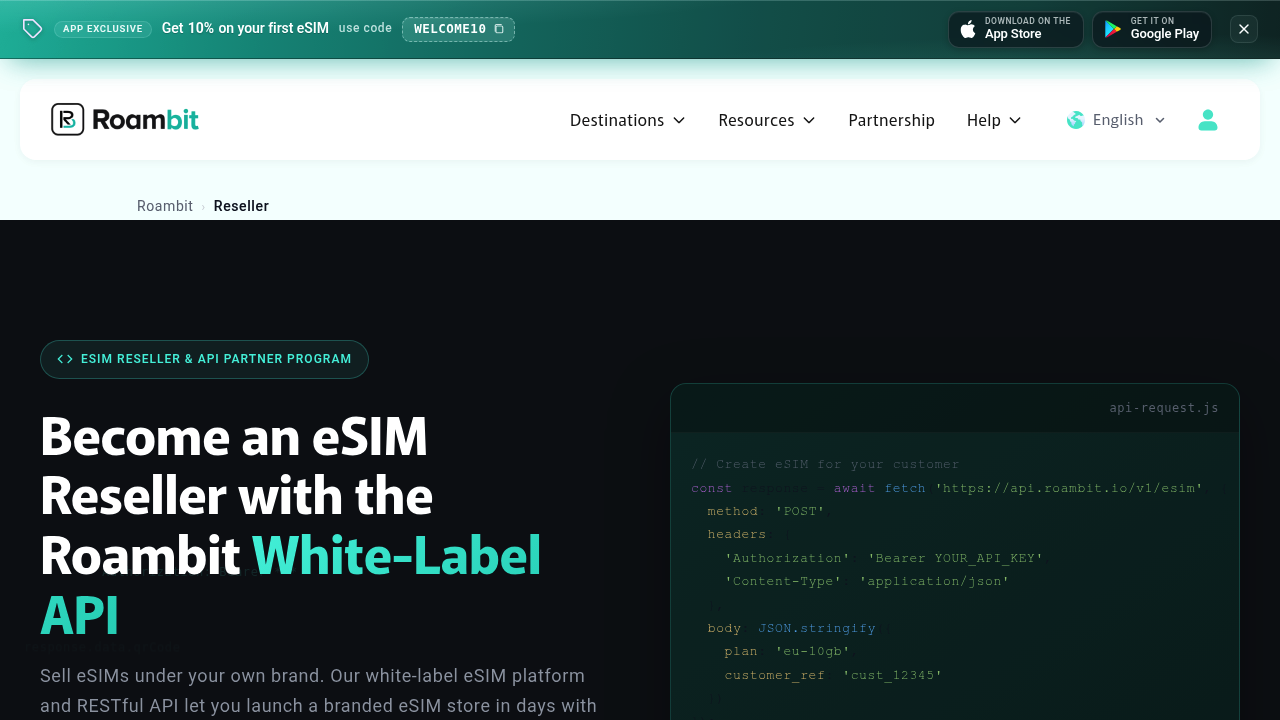Click the Roambit logo
The width and height of the screenshot is (1280, 720).
(x=125, y=120)
